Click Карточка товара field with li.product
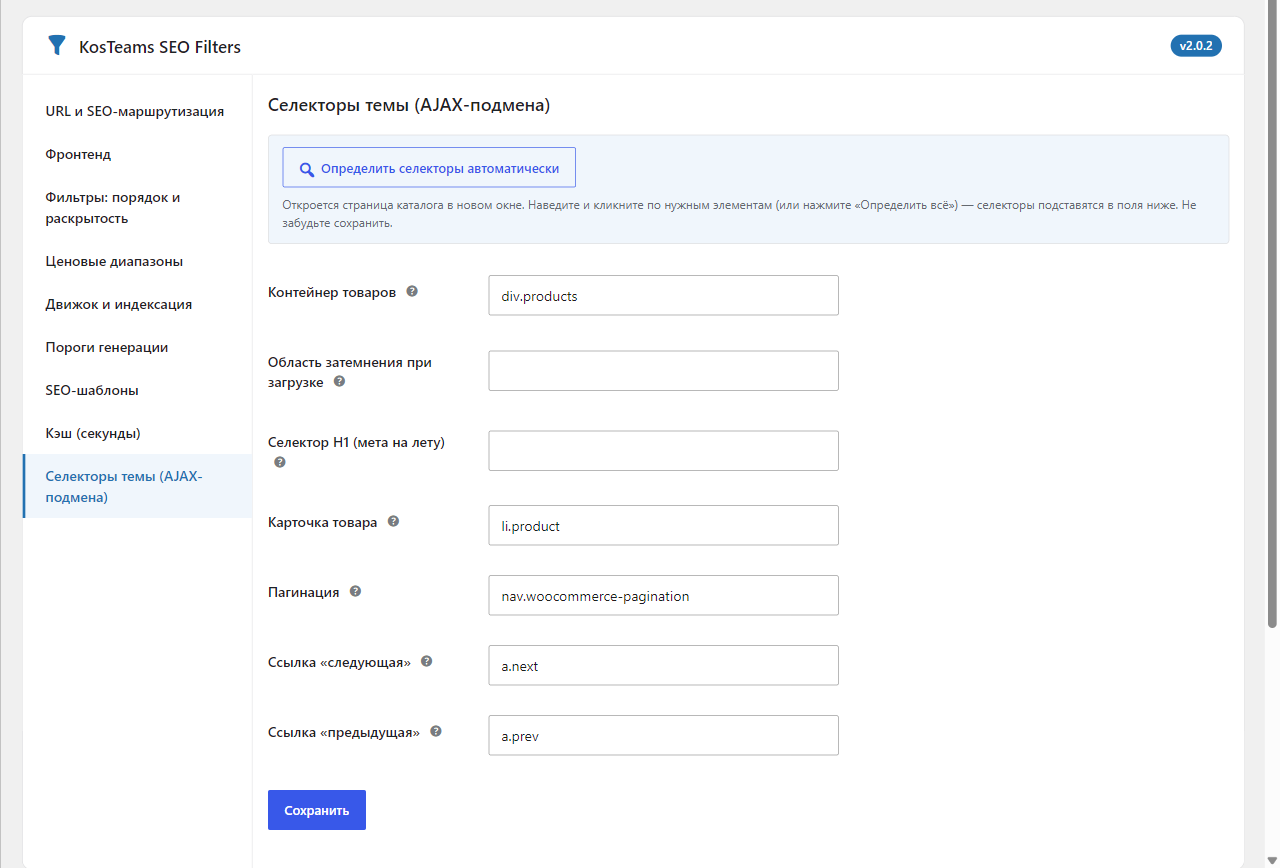 click(x=663, y=526)
